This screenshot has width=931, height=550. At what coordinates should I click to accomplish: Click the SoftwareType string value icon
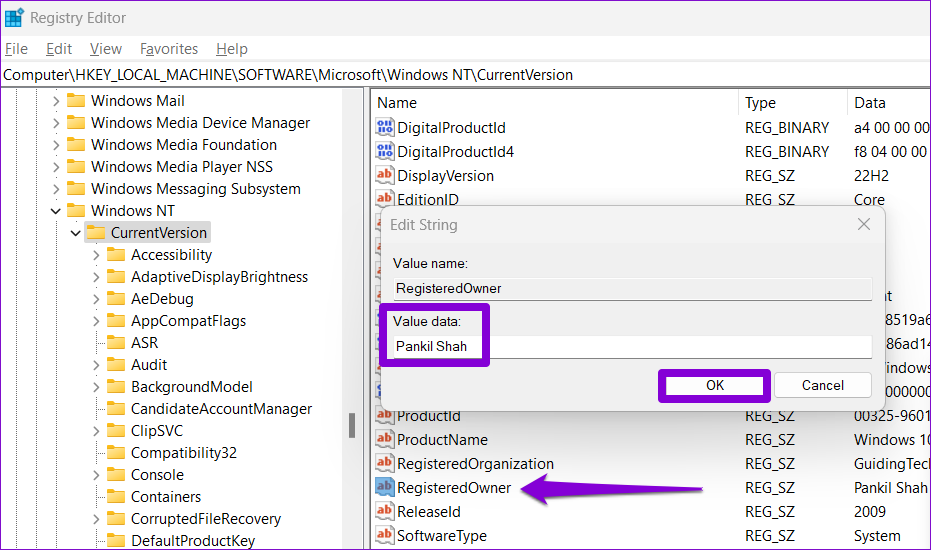[x=385, y=536]
